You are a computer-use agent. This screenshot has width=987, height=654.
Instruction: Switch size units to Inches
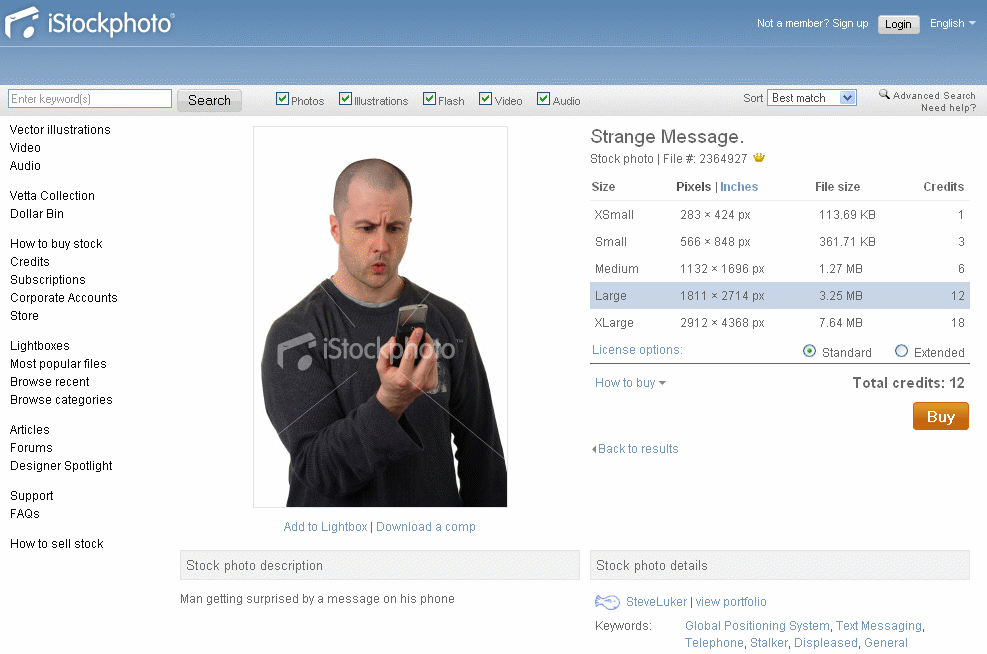click(739, 187)
